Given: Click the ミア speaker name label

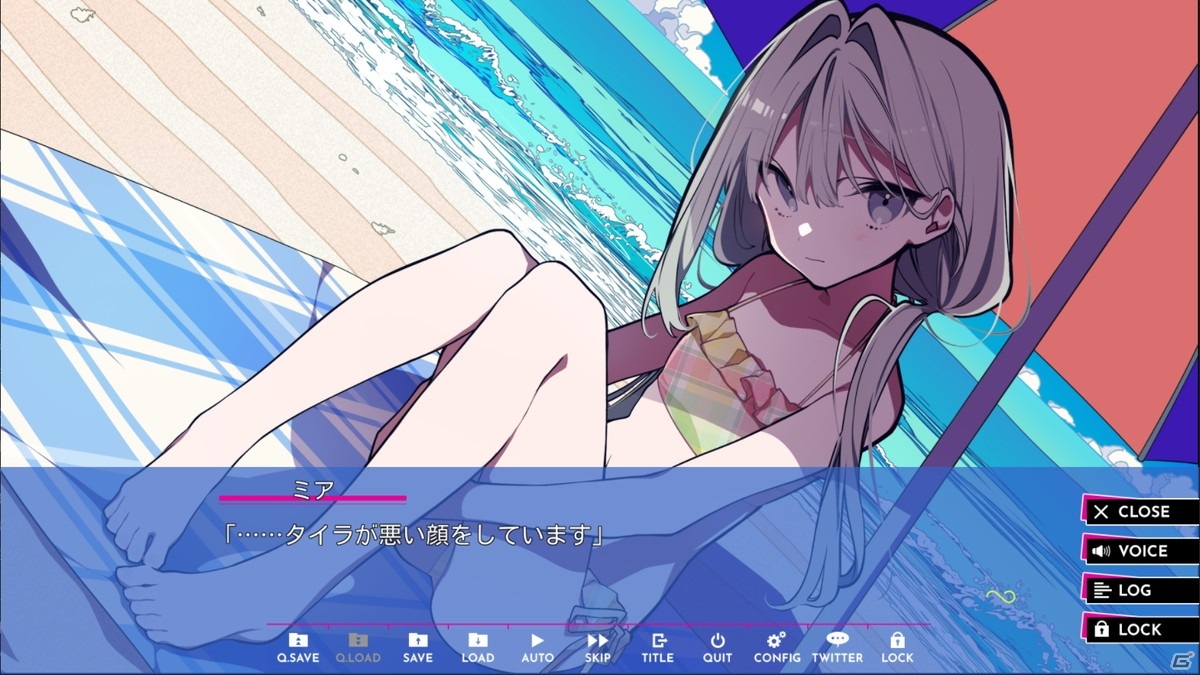Looking at the screenshot, I should (312, 487).
